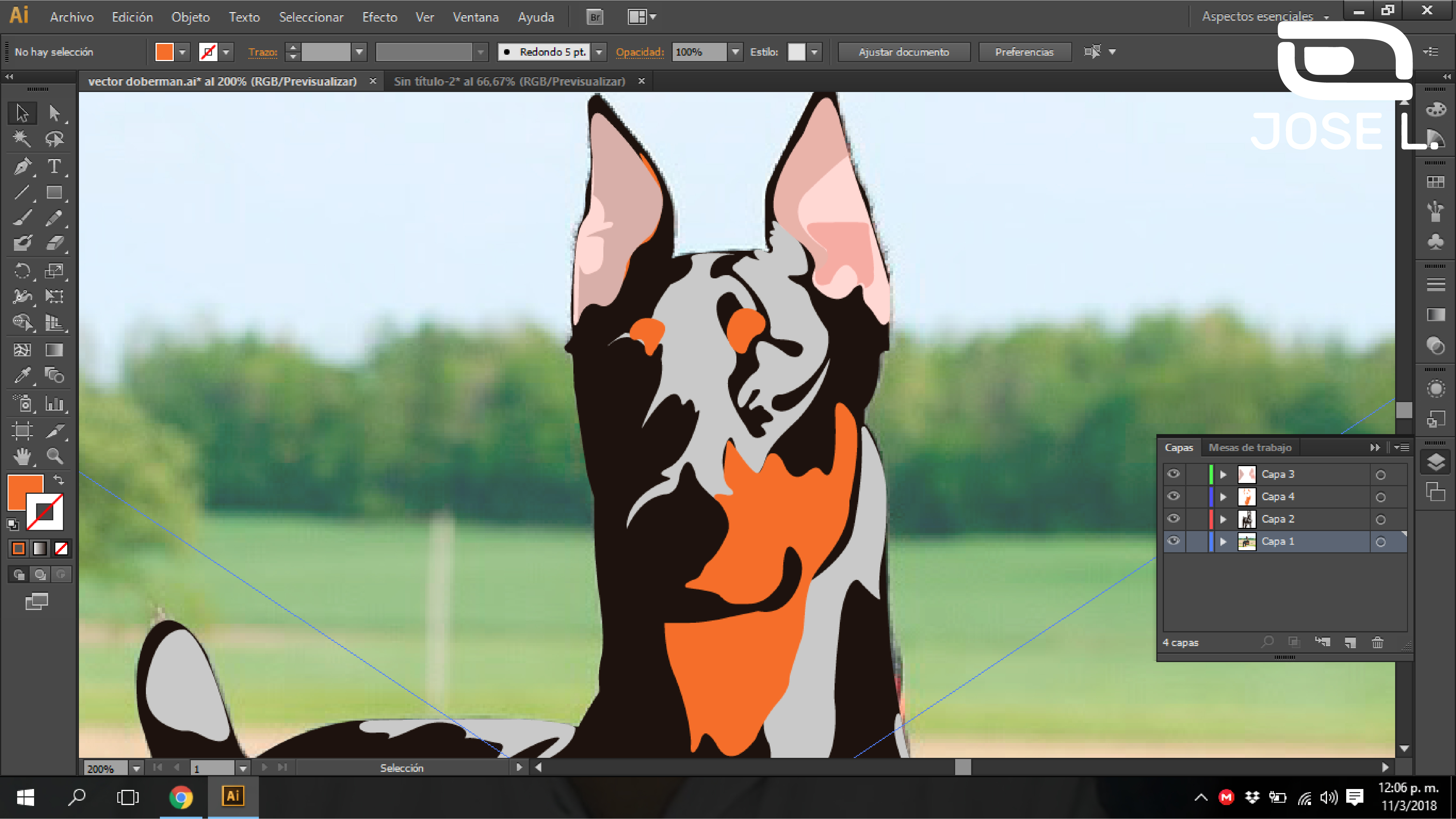Screen dimensions: 1456x819
Task: Toggle target circle for Capa 4
Action: [1380, 497]
